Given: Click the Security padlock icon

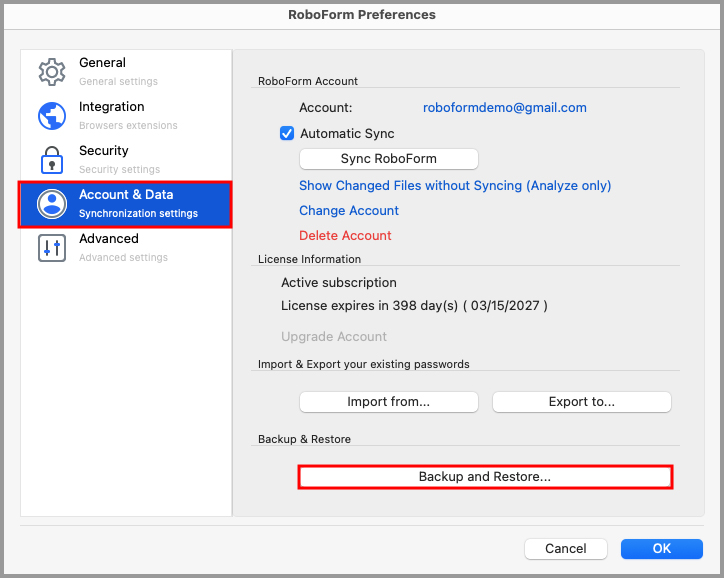Looking at the screenshot, I should 51,160.
